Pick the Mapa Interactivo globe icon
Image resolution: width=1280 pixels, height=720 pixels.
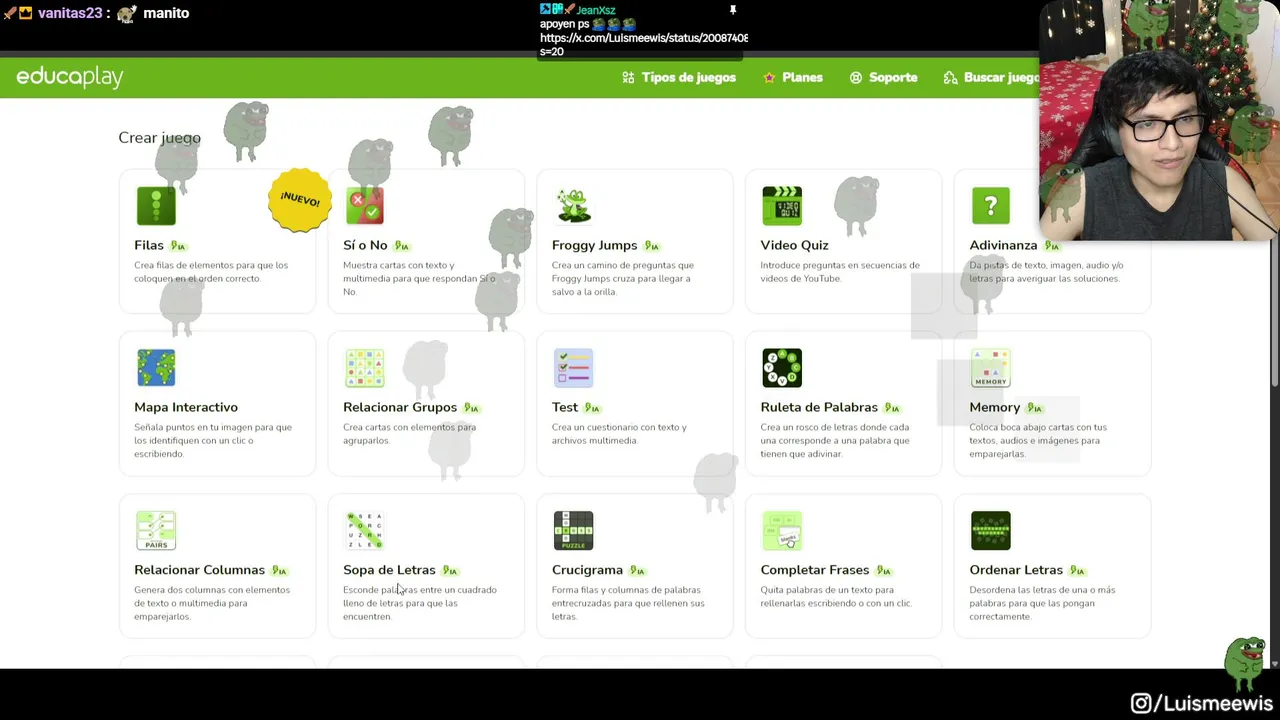point(156,368)
